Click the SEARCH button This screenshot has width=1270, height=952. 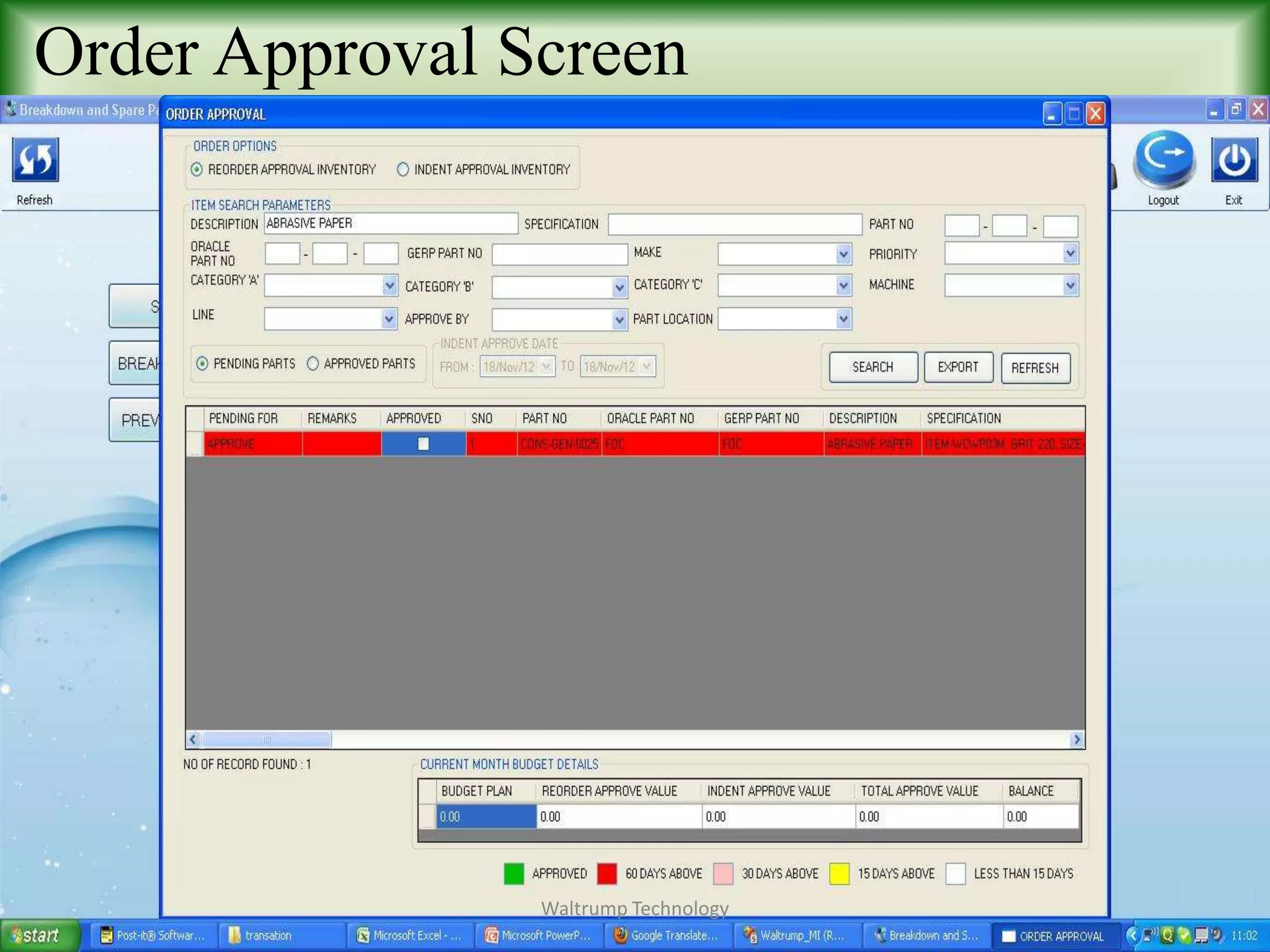click(x=873, y=367)
